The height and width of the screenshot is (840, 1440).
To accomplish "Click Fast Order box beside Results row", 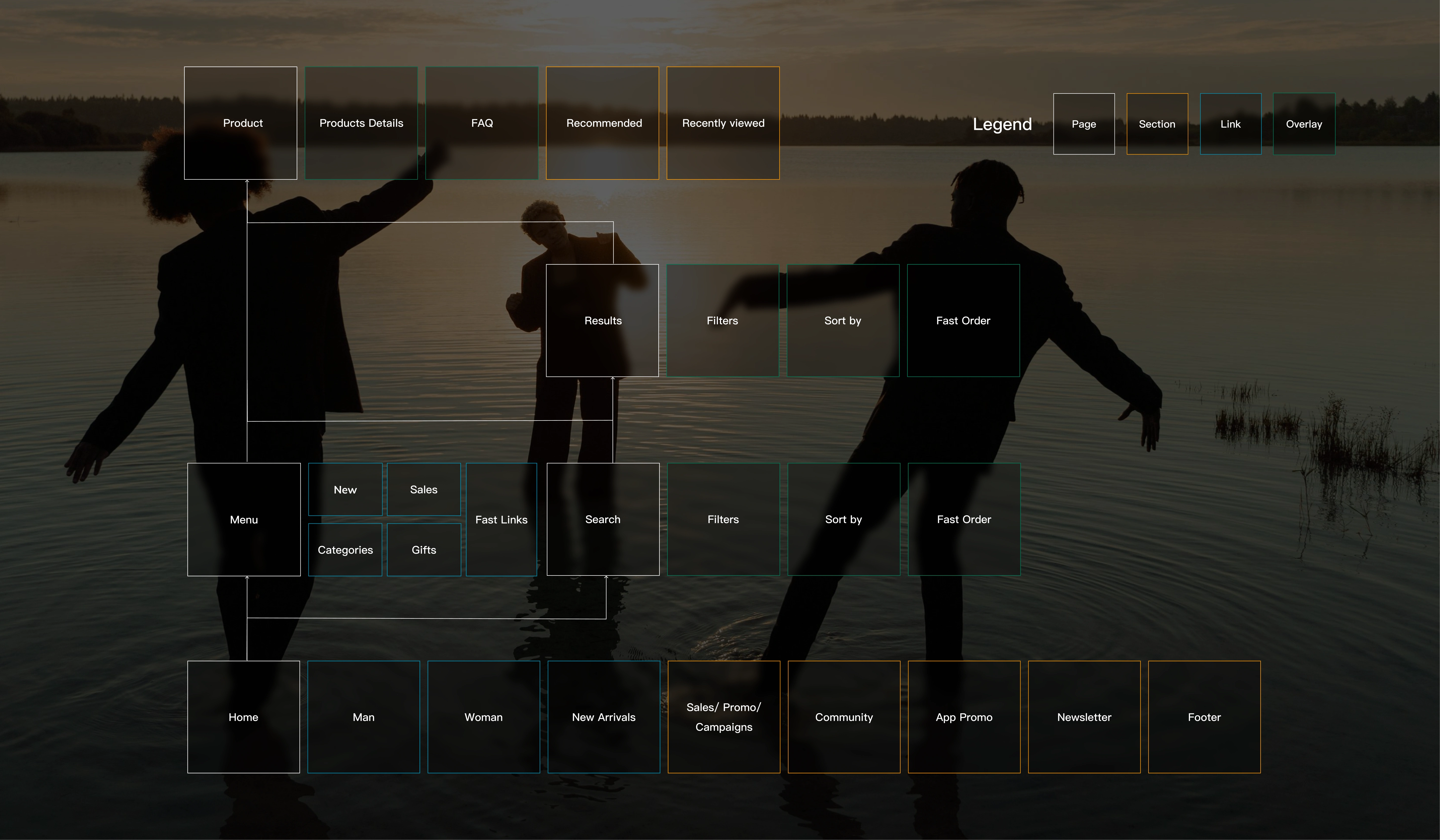I will [963, 321].
